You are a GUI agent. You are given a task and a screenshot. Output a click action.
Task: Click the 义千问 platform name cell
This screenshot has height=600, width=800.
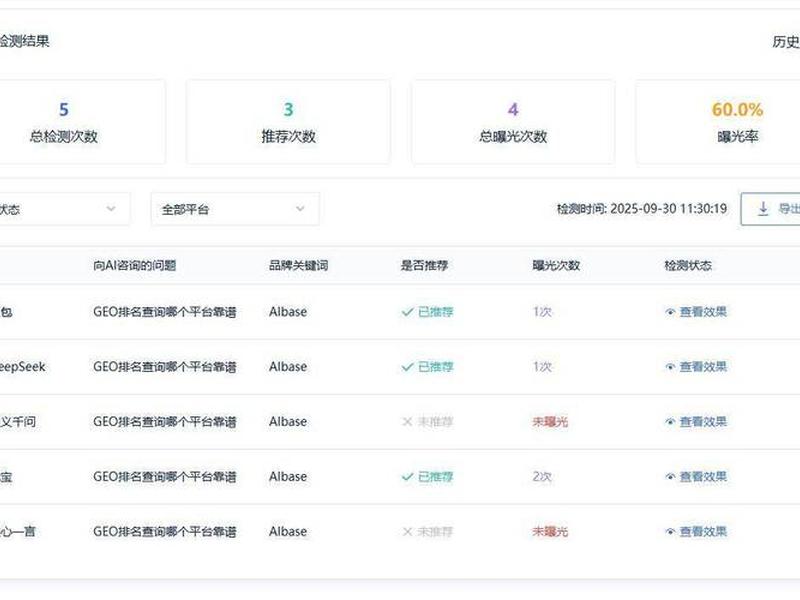(18, 422)
